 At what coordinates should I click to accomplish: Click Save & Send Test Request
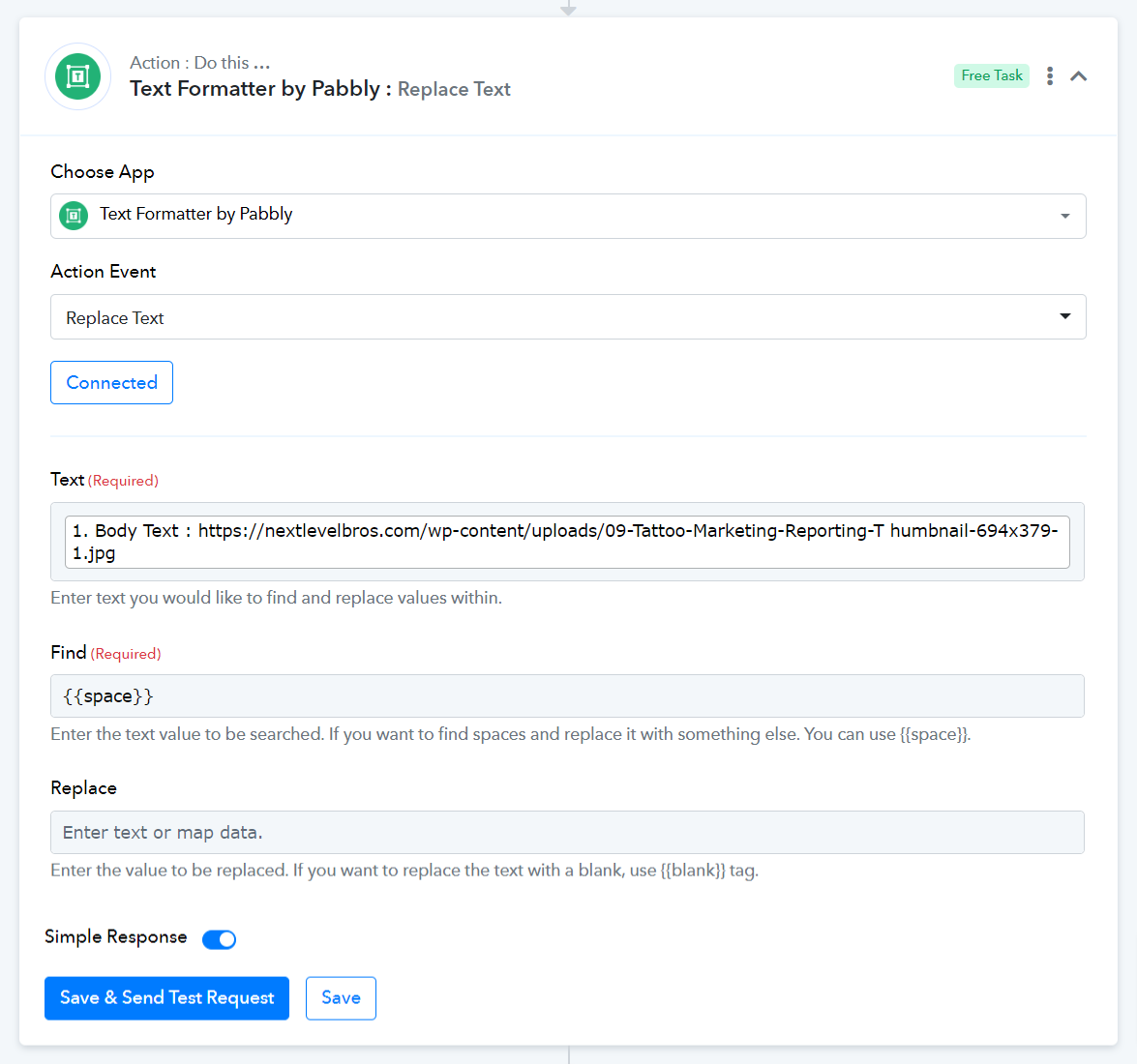pos(166,998)
